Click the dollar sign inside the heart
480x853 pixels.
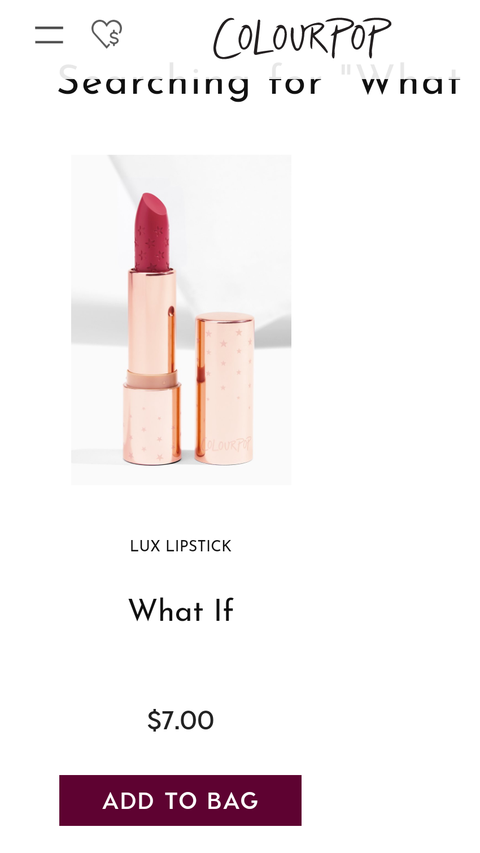point(114,39)
